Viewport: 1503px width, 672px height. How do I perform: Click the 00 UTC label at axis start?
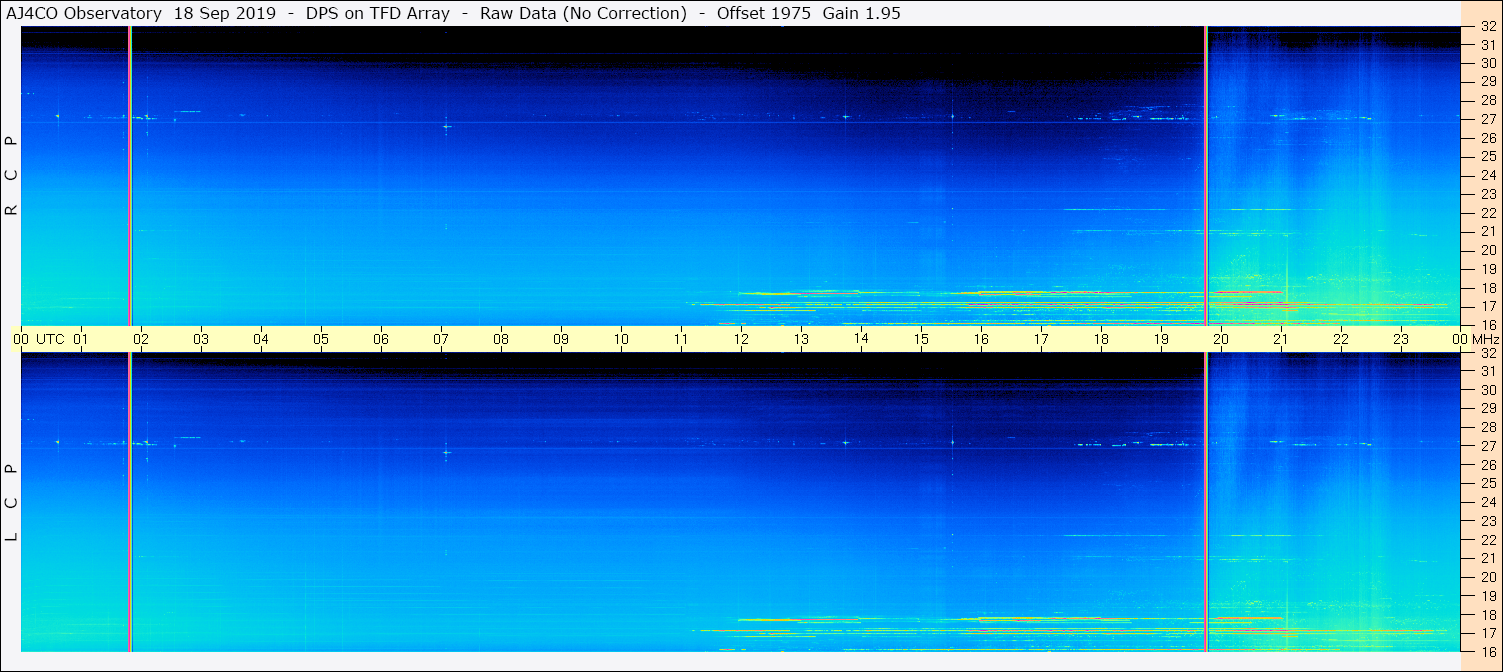[40, 339]
